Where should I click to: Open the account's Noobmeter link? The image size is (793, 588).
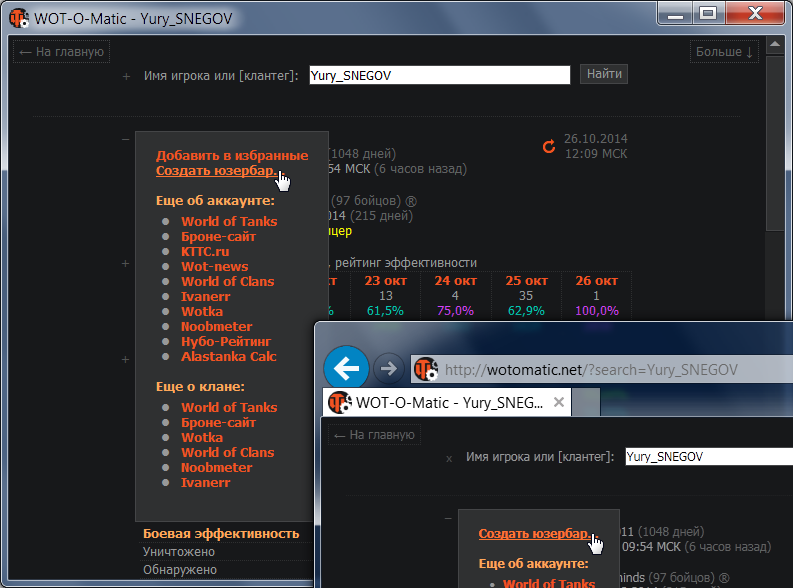(x=216, y=327)
